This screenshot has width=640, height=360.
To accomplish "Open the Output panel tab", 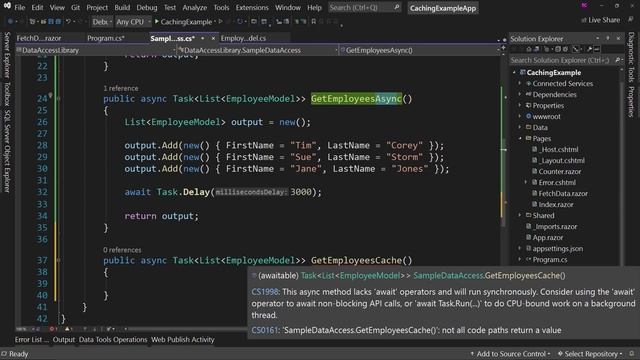I will pyautogui.click(x=64, y=340).
